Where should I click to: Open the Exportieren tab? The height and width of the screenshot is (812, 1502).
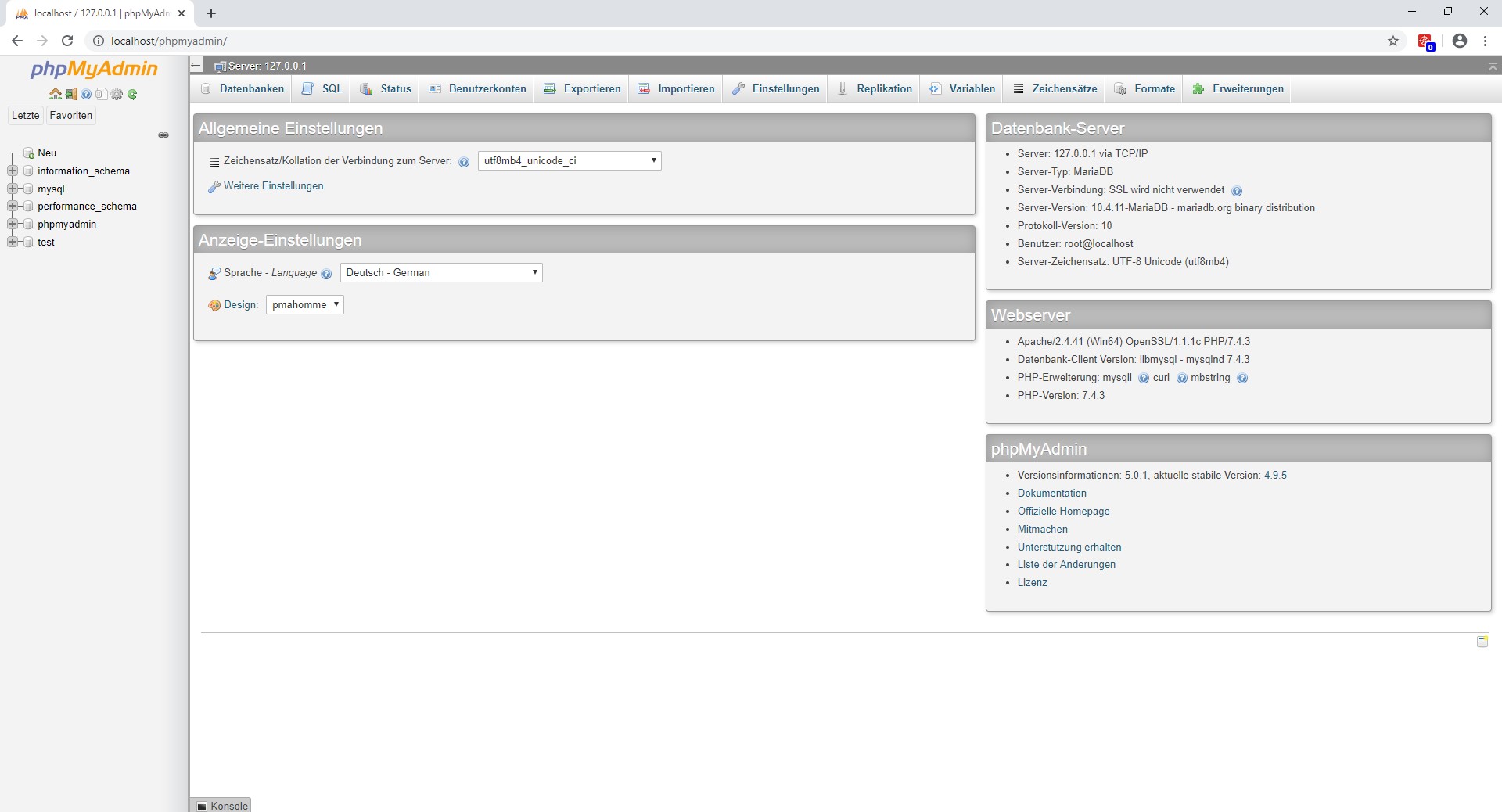point(582,89)
